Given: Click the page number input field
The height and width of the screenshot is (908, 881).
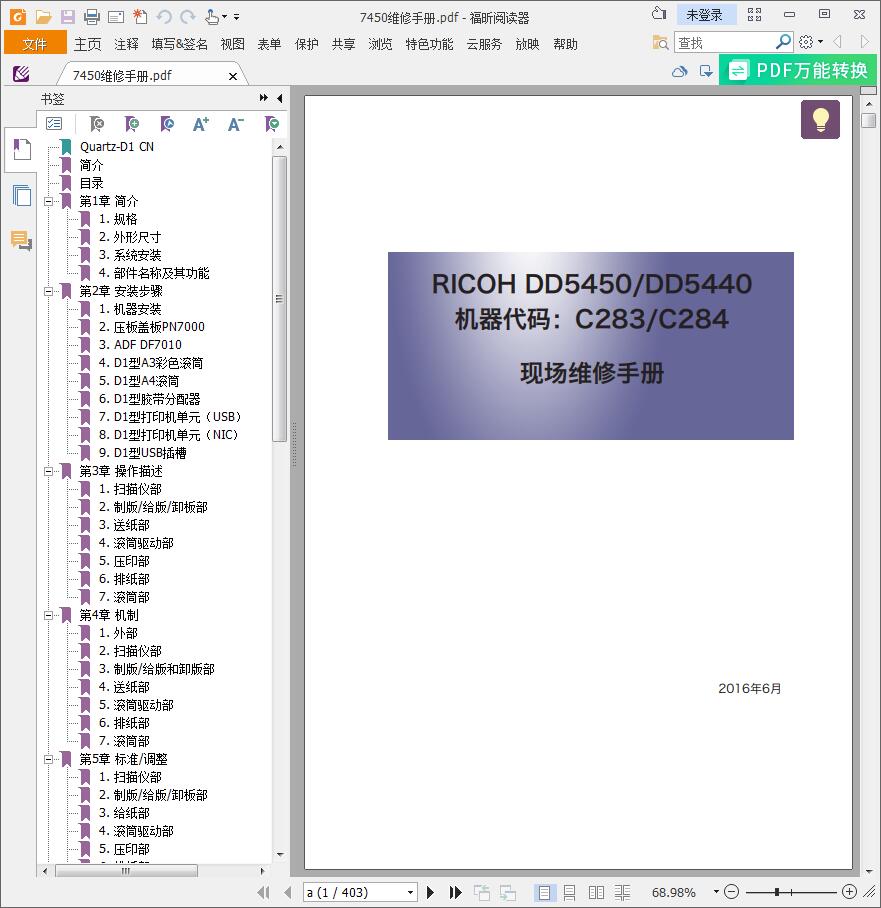Looking at the screenshot, I should [x=354, y=892].
